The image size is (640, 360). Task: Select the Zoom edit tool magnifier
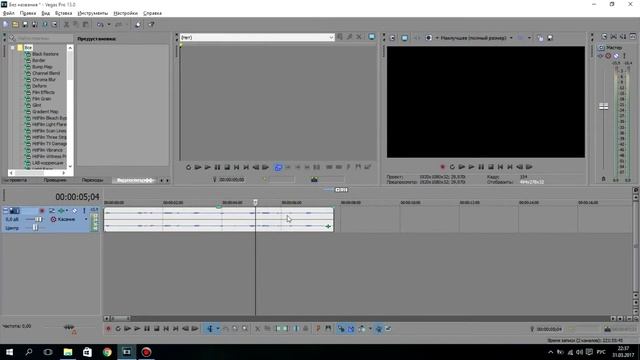click(244, 329)
